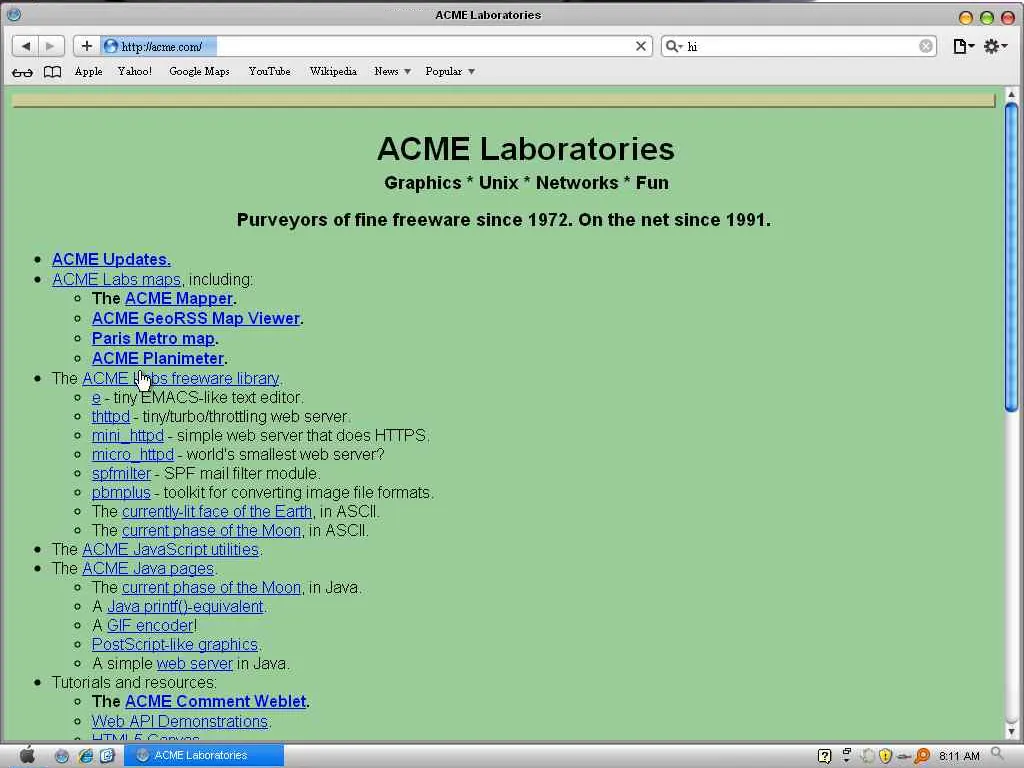Open the PostScript-like graphics link

pos(174,644)
